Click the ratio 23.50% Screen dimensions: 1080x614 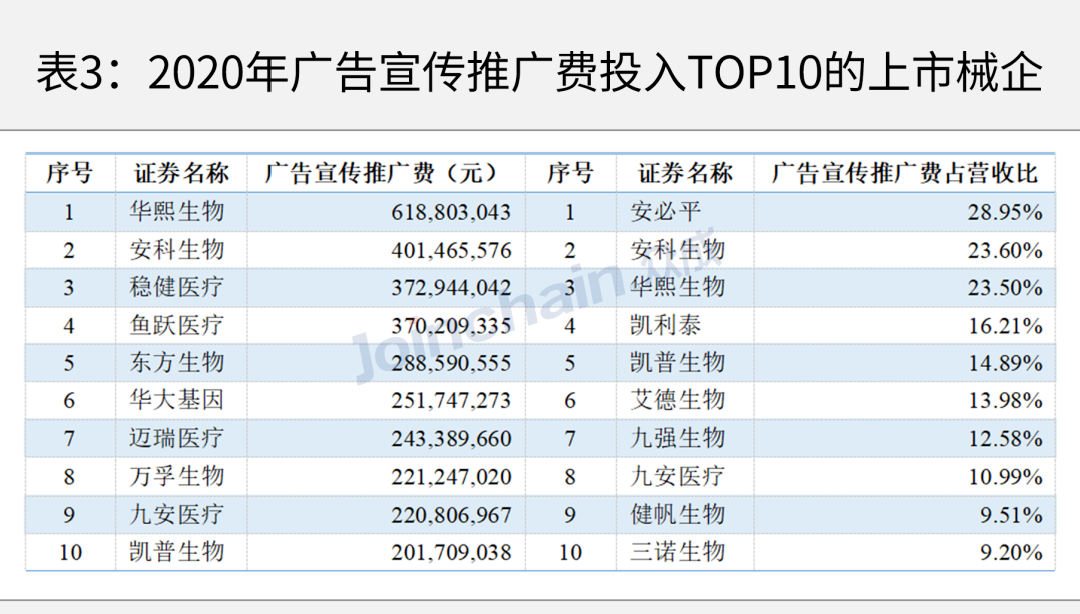(x=1005, y=288)
